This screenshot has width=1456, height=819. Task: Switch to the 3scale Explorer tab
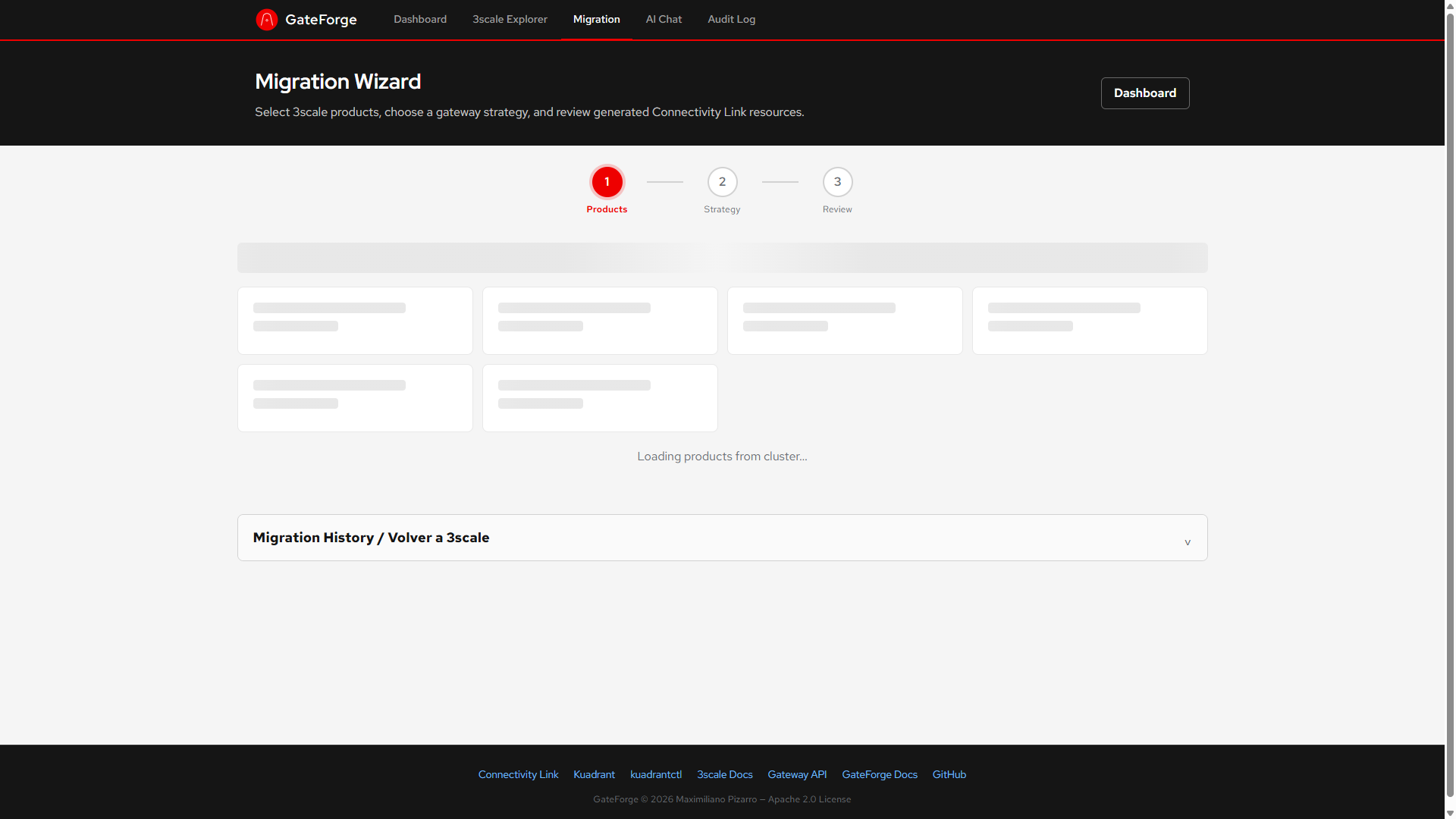click(x=510, y=19)
